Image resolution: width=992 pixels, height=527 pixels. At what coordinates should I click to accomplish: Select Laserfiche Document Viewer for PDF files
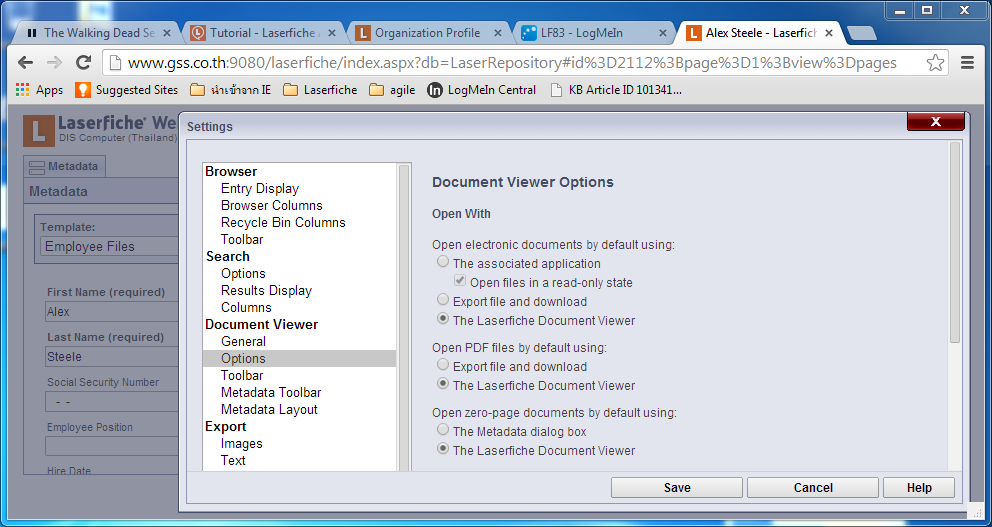click(x=443, y=384)
